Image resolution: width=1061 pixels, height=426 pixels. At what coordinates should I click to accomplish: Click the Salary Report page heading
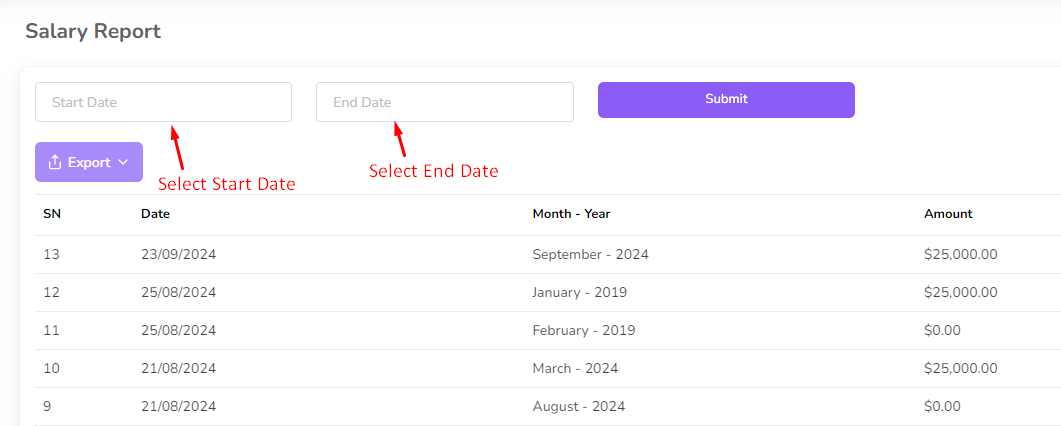93,31
